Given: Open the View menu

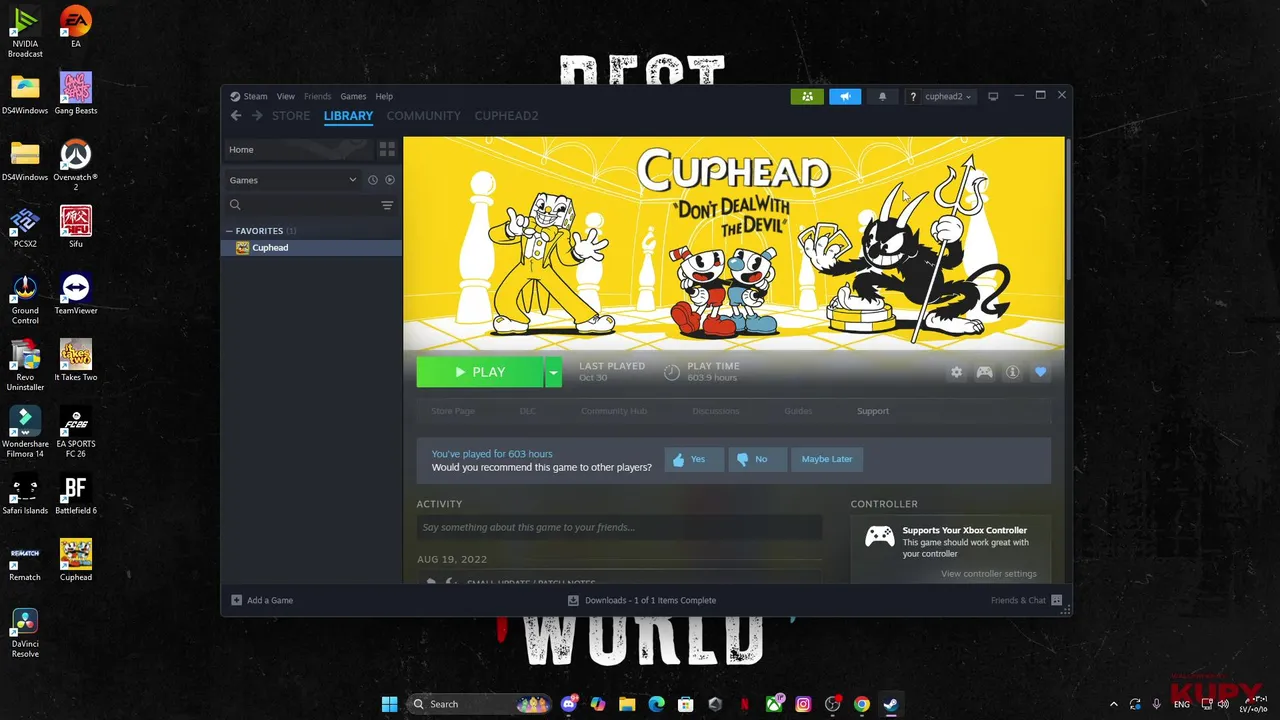Looking at the screenshot, I should coord(286,97).
